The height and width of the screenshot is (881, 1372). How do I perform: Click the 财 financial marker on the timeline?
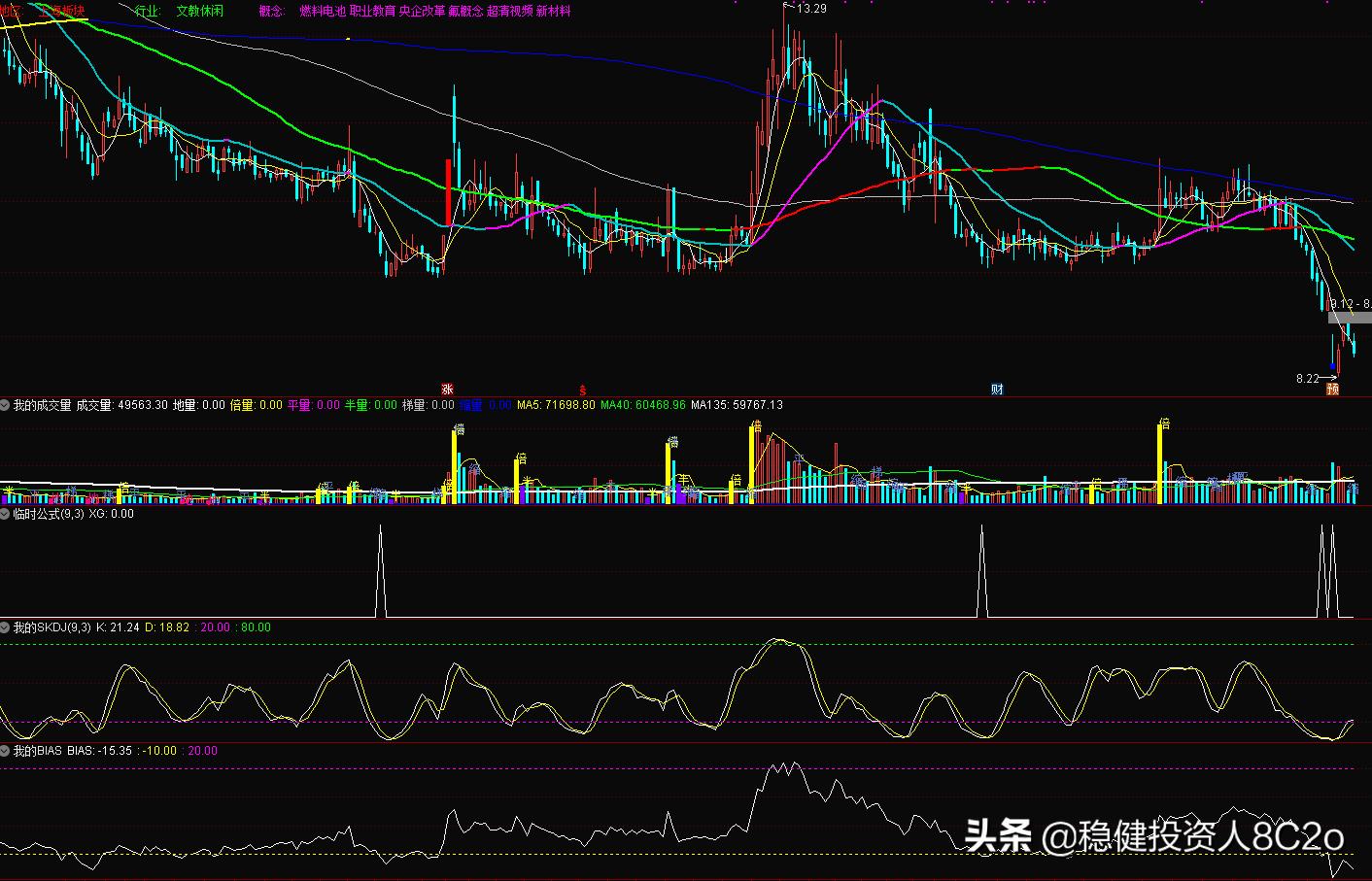coord(997,390)
